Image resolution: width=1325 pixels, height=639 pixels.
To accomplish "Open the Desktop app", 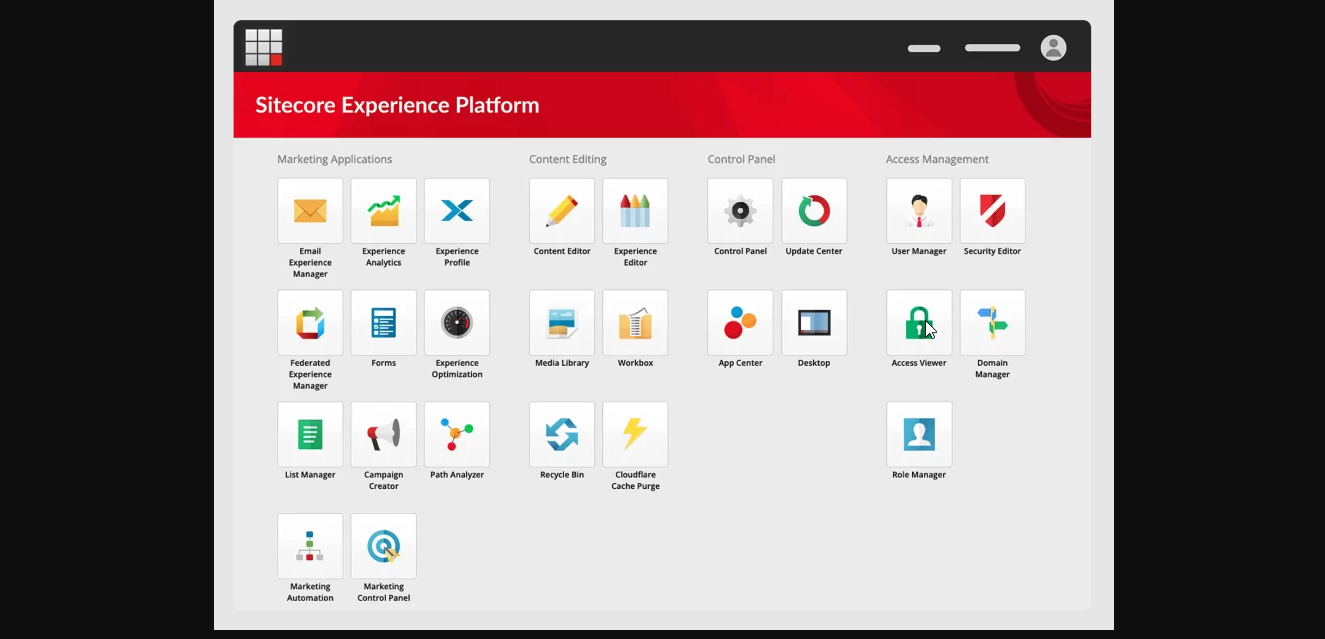I will point(814,323).
